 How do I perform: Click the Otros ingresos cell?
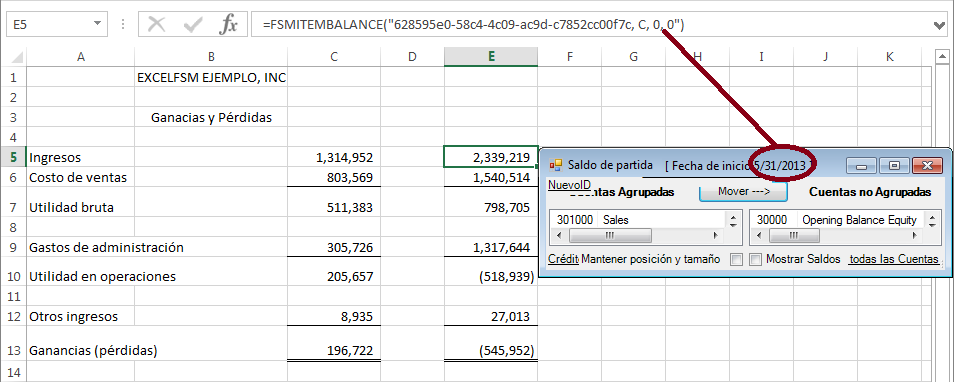[x=80, y=316]
